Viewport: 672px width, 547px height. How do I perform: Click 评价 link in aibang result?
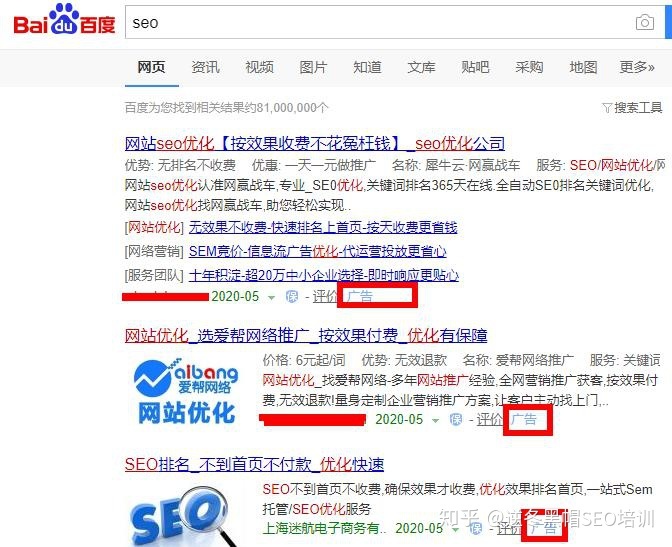click(489, 419)
